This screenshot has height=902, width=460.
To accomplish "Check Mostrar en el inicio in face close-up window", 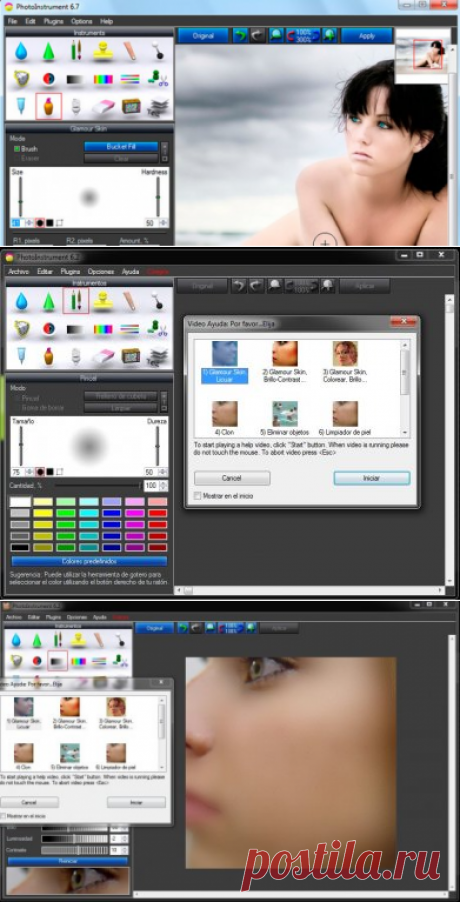I will tap(23, 816).
